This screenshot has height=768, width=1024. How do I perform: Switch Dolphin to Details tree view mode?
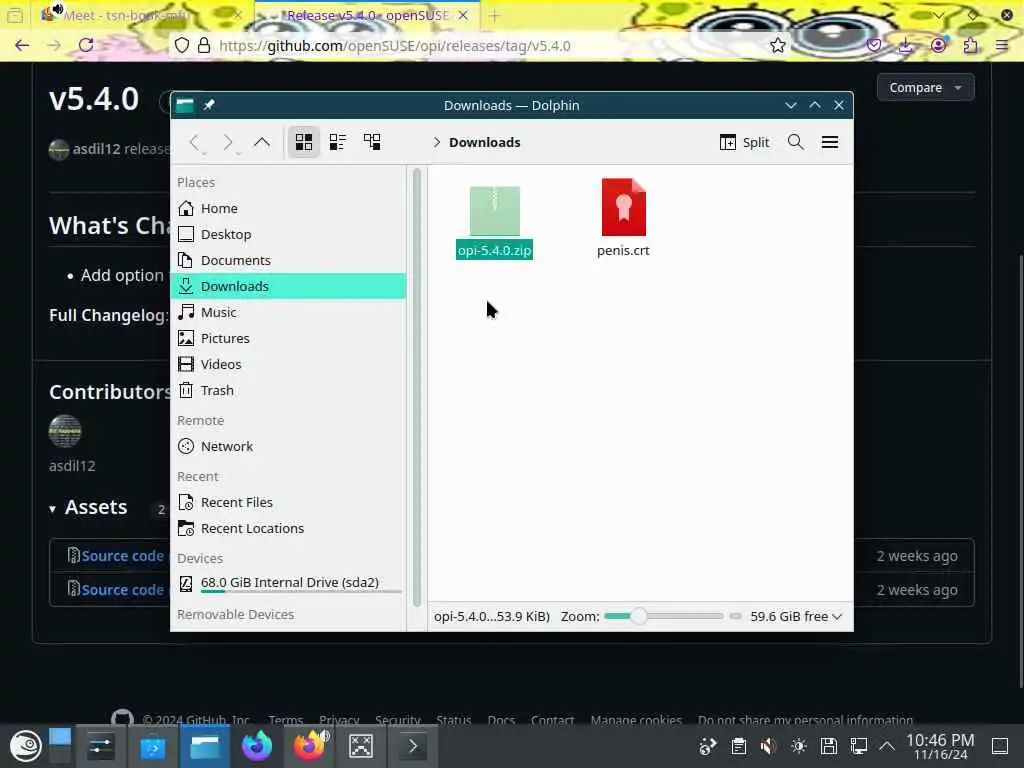[x=372, y=142]
